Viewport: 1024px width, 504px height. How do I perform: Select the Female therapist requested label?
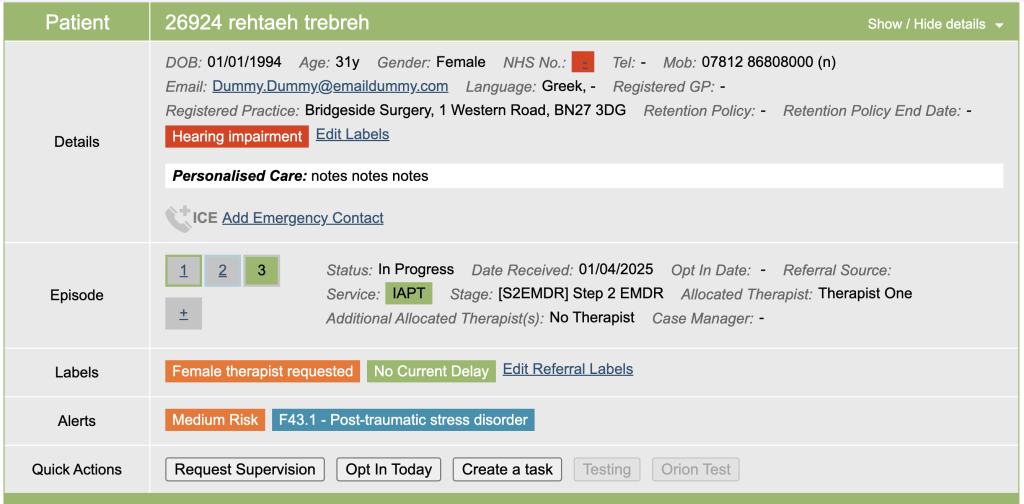tap(262, 371)
